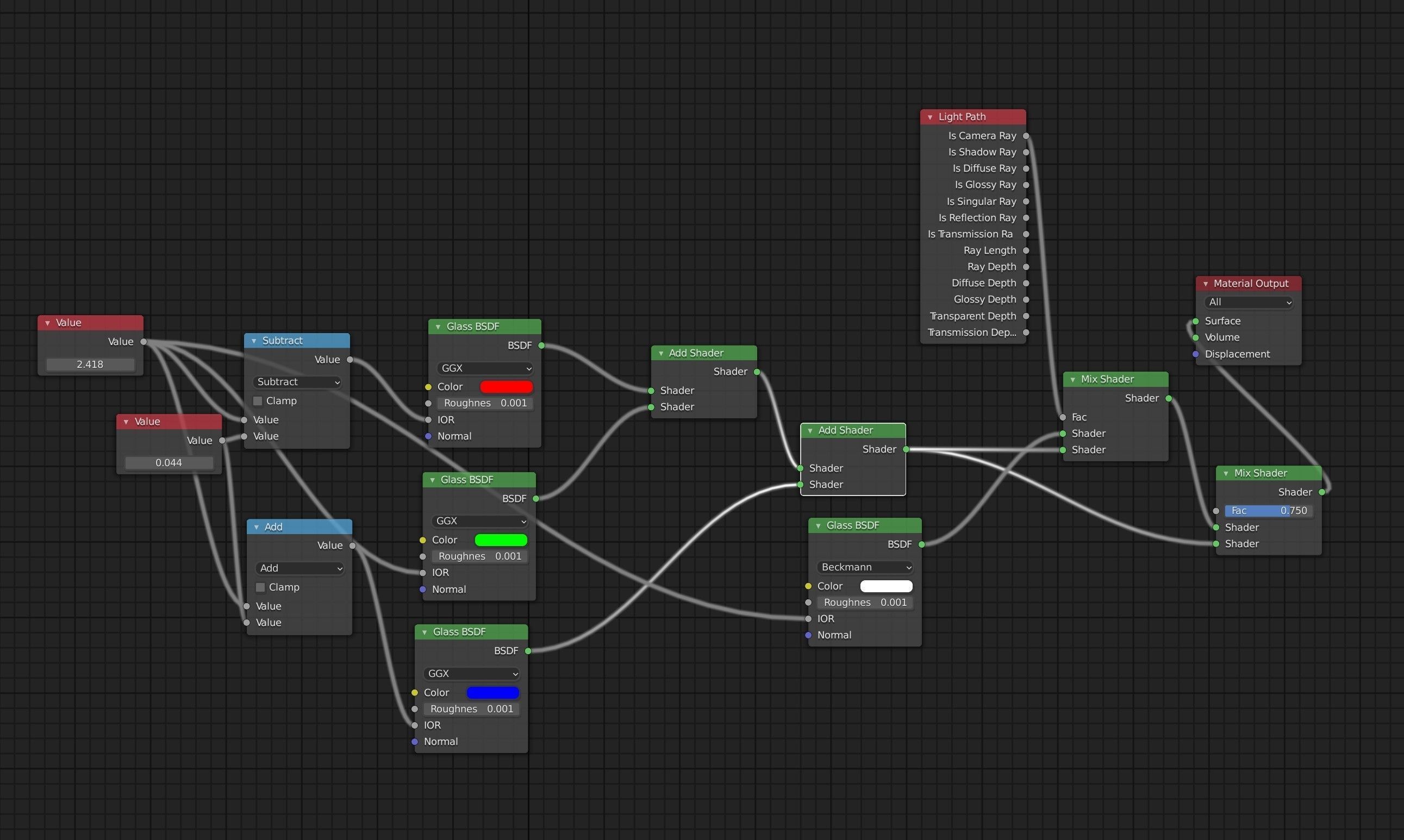
Task: Collapse the Material Output node via its triangle
Action: [1205, 284]
